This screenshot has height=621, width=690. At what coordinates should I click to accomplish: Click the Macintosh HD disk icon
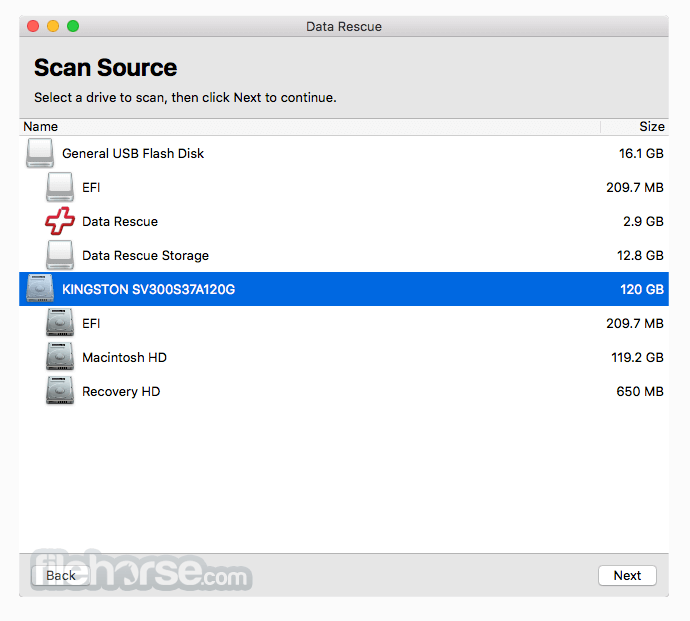60,357
